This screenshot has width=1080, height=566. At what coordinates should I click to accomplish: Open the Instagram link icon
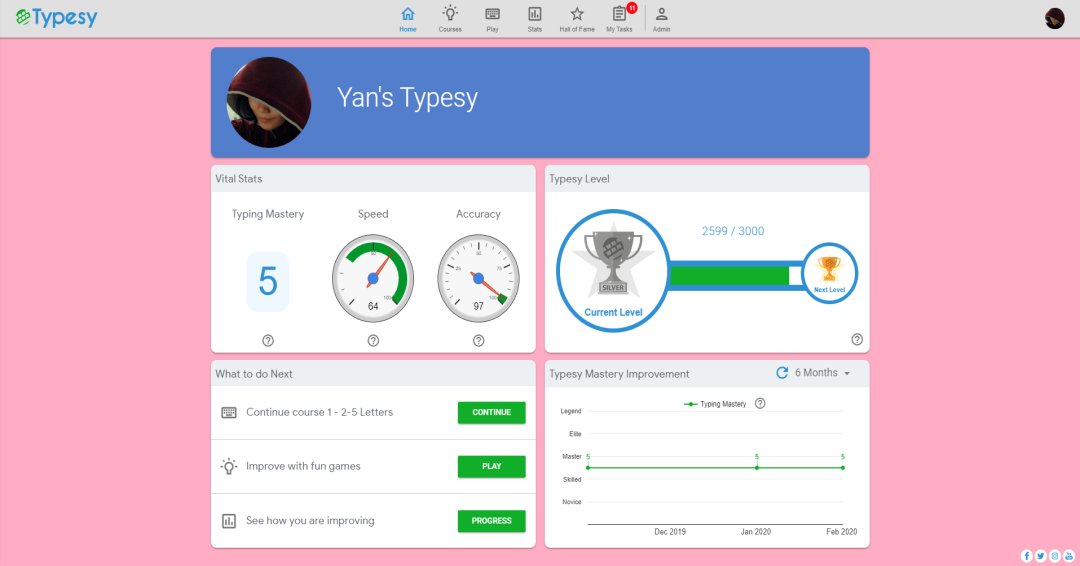1055,556
